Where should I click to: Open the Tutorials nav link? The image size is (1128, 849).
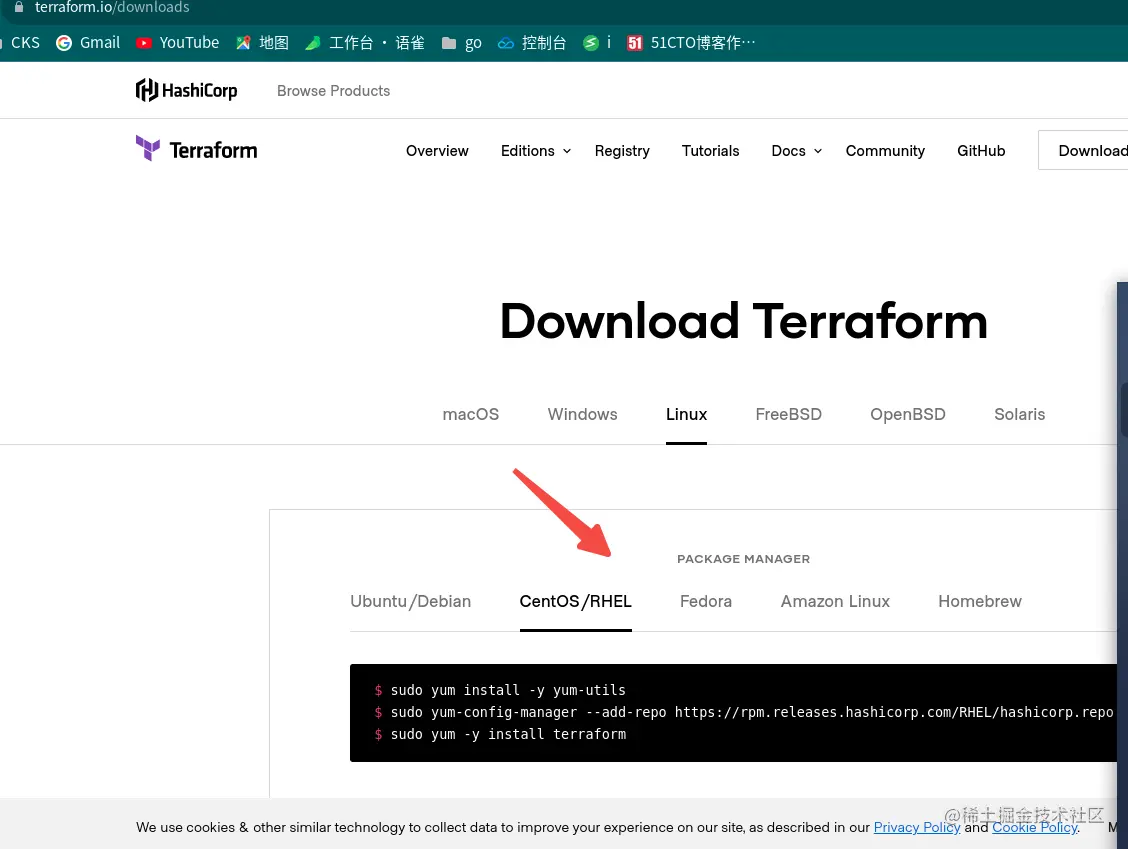[x=710, y=150]
